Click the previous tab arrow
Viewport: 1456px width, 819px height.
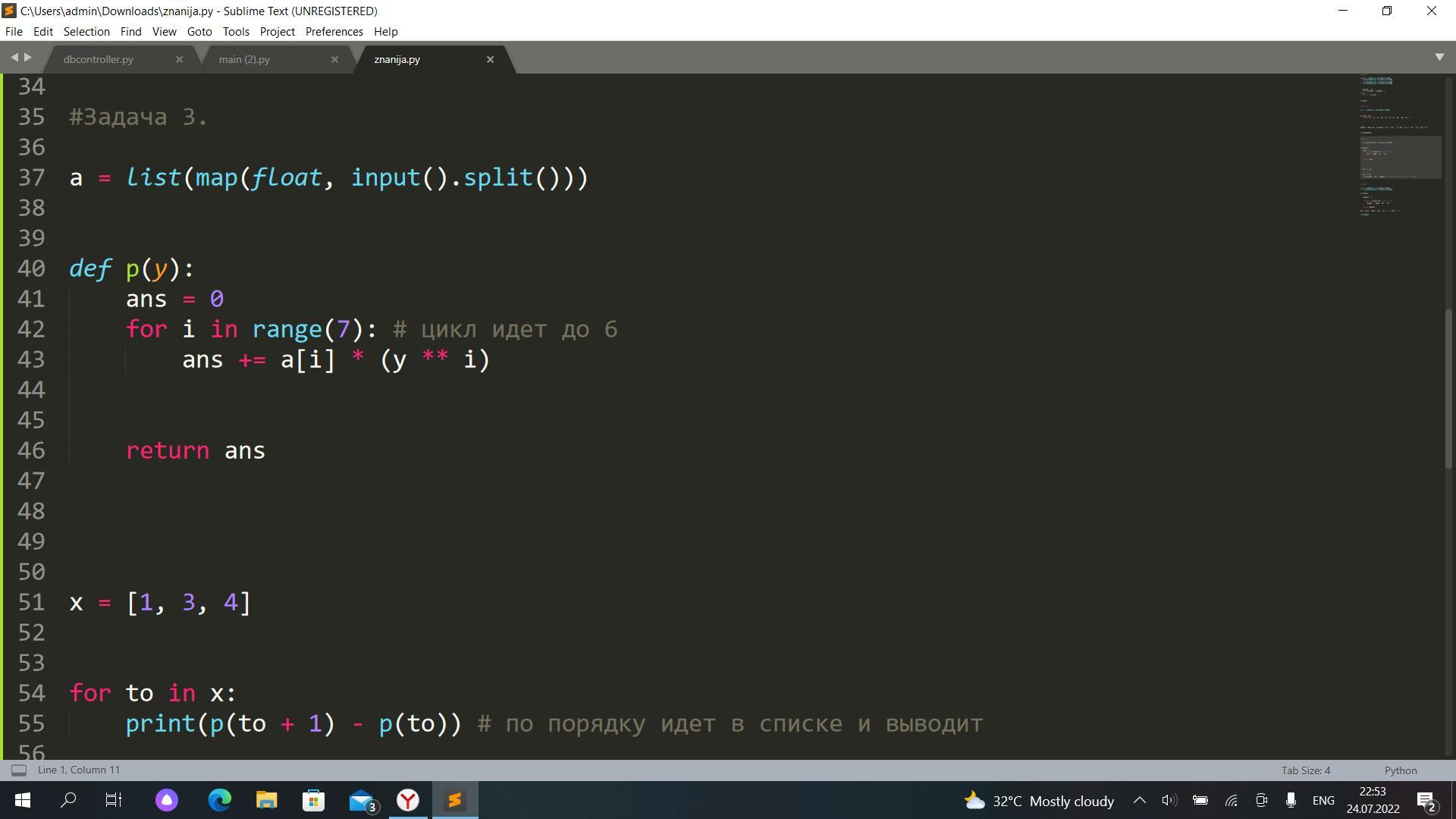coord(14,58)
